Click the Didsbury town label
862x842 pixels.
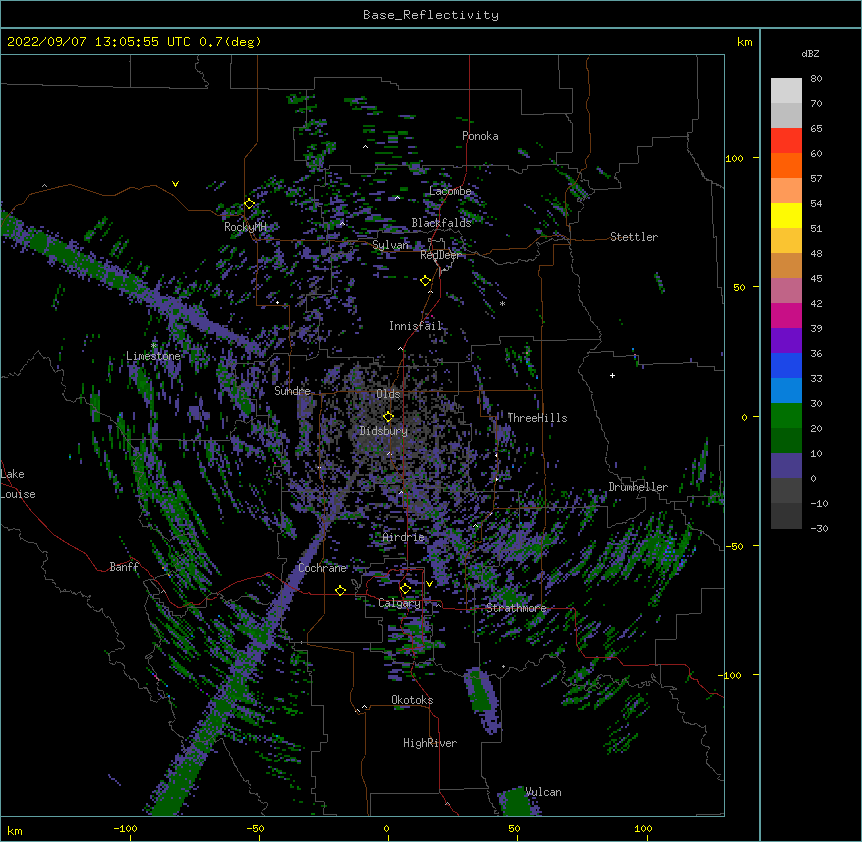coord(383,431)
